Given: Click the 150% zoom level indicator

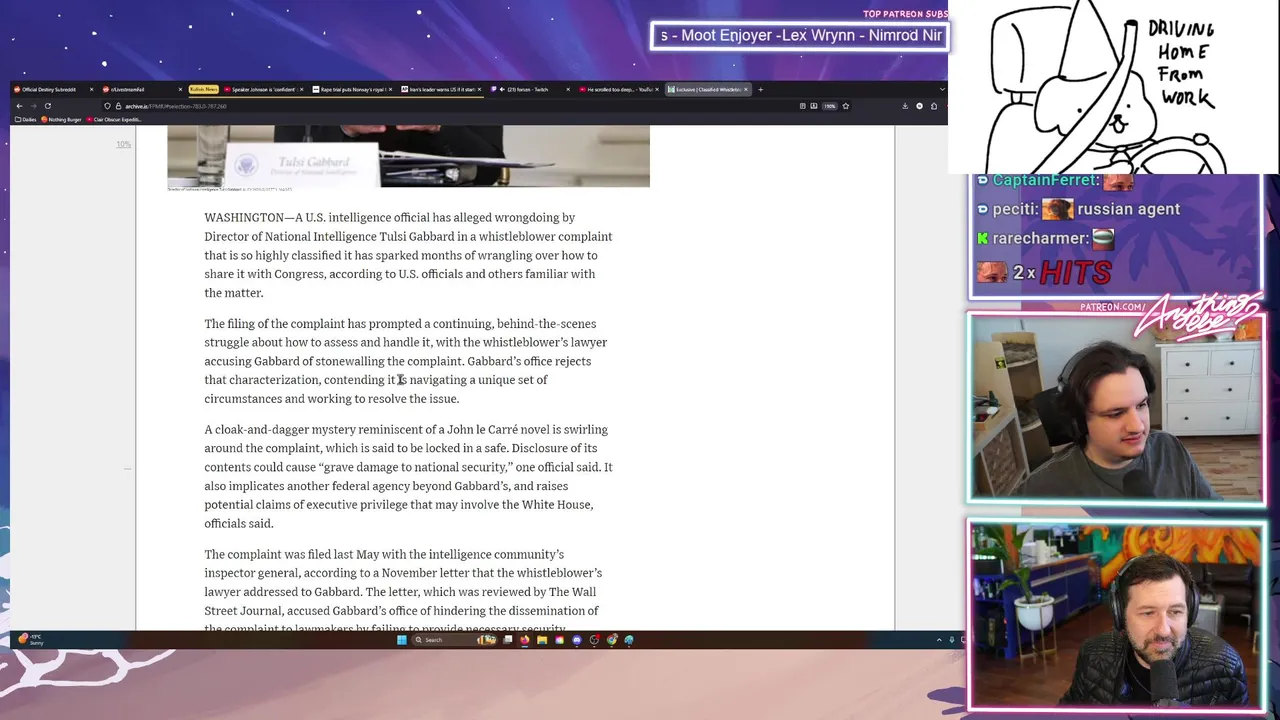Looking at the screenshot, I should click(830, 106).
